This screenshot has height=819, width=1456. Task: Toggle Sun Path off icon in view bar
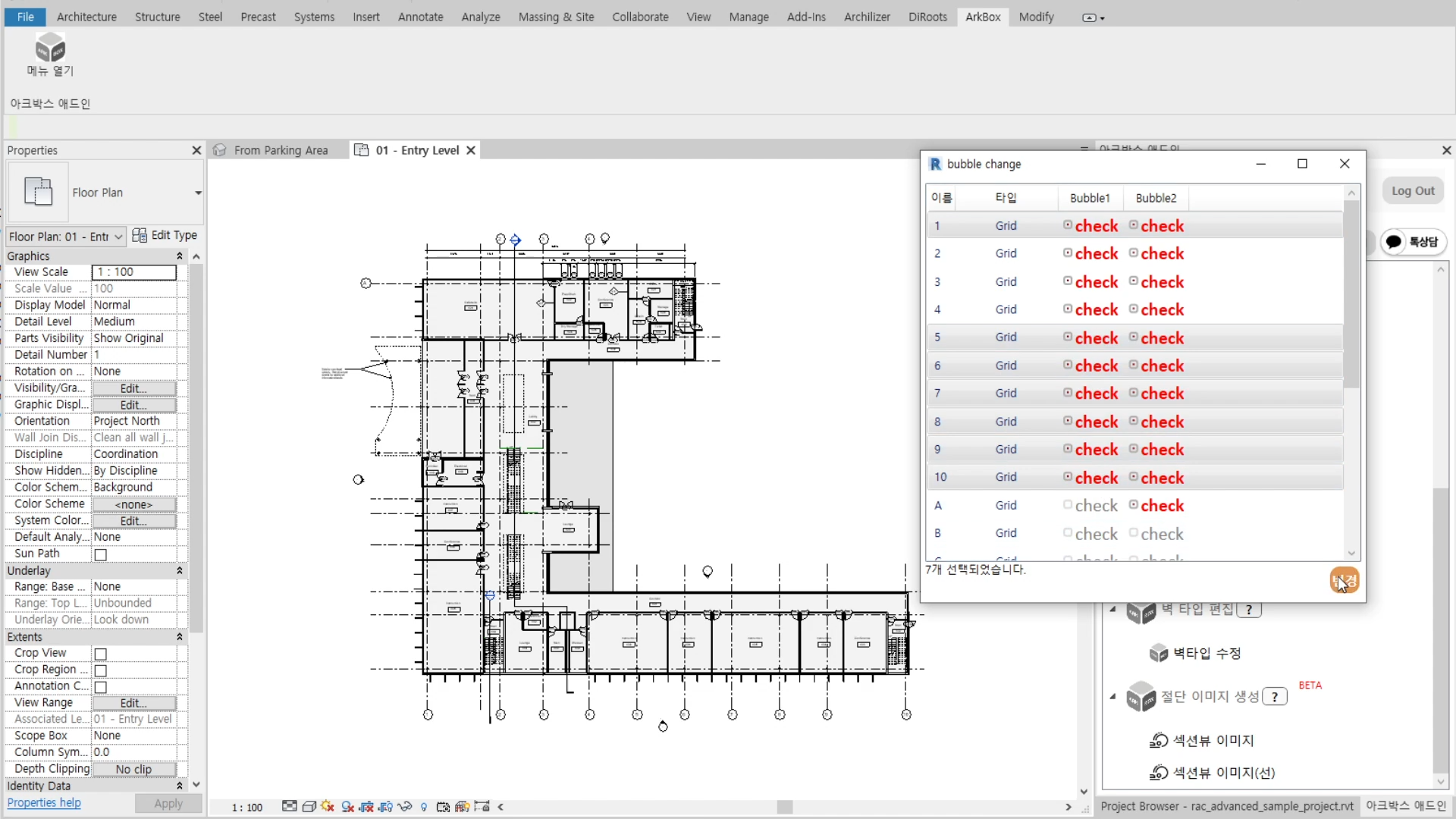[x=328, y=806]
